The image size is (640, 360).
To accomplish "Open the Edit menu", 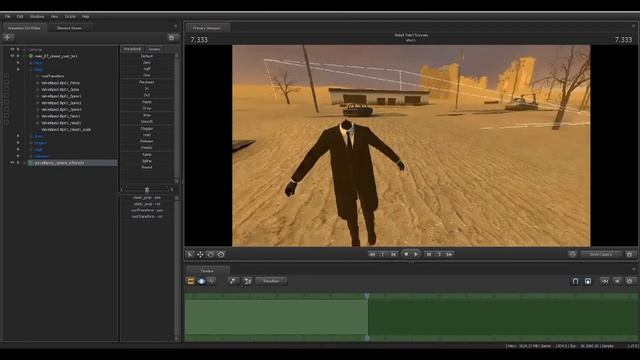I will [20, 16].
